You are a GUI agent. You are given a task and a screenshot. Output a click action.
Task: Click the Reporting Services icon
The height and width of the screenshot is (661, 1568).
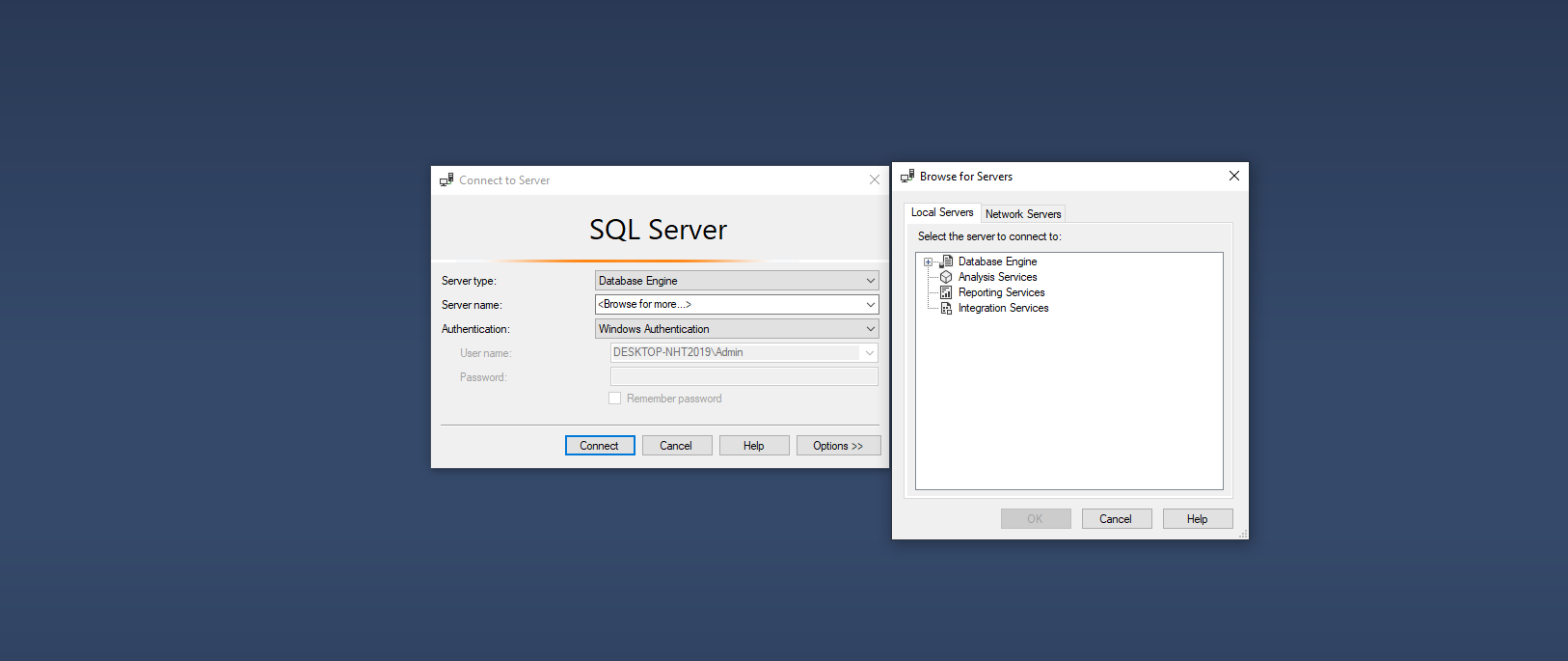(946, 292)
